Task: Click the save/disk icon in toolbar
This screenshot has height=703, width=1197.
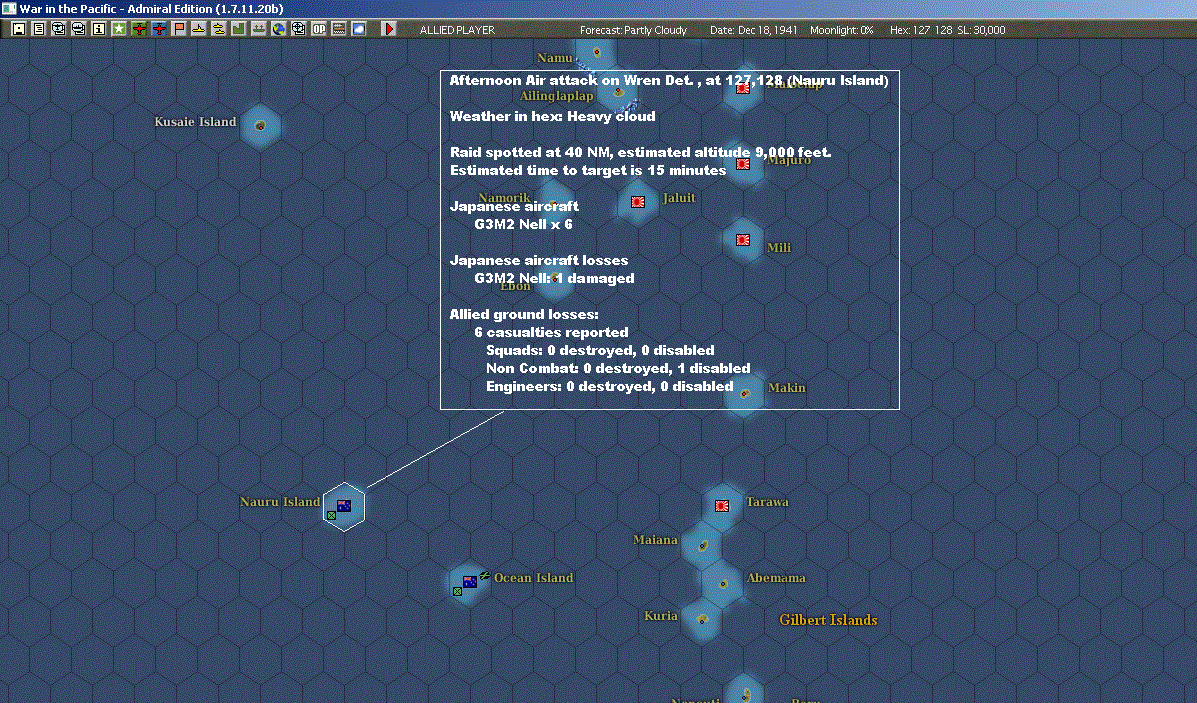Action: click(19, 29)
